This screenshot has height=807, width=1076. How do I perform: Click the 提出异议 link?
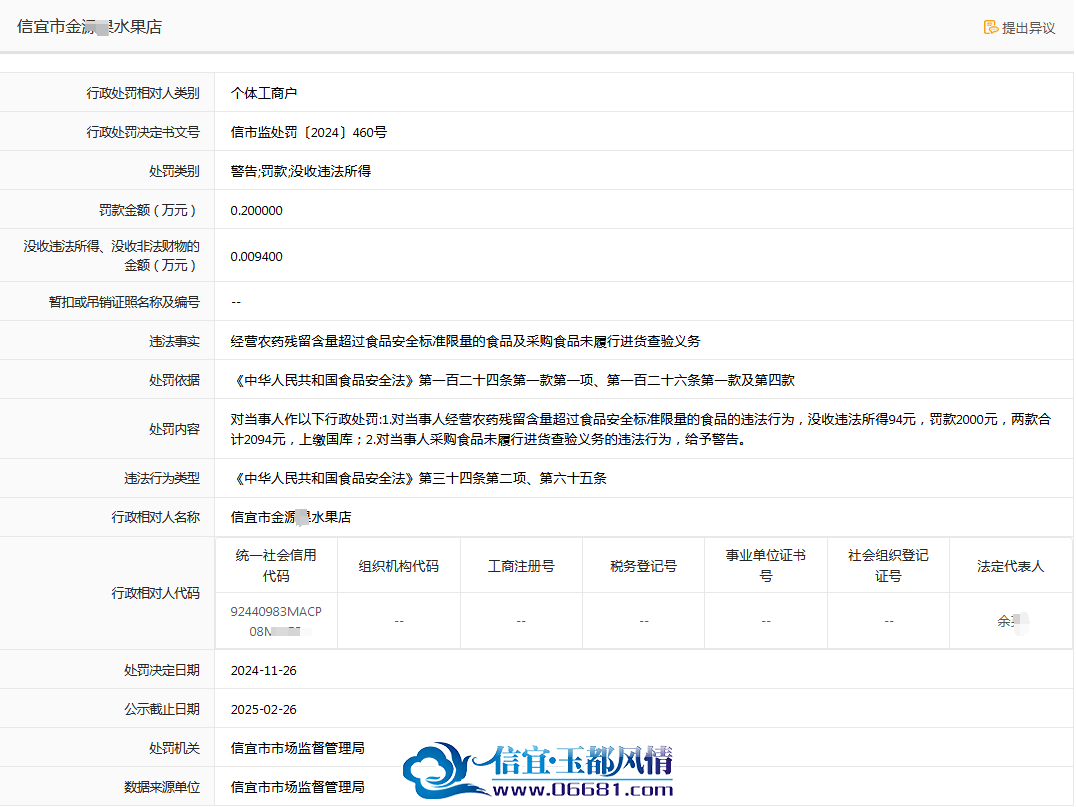[x=1019, y=27]
